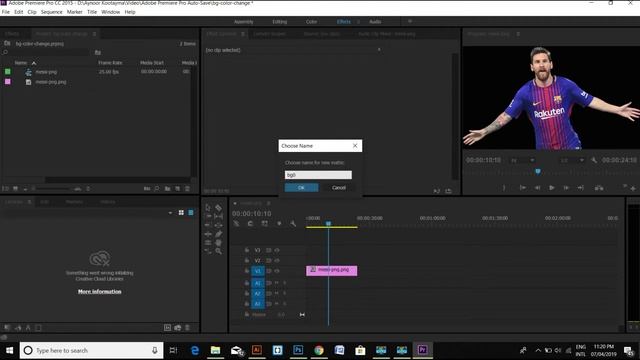Open the File menu
640x360 pixels.
point(6,12)
